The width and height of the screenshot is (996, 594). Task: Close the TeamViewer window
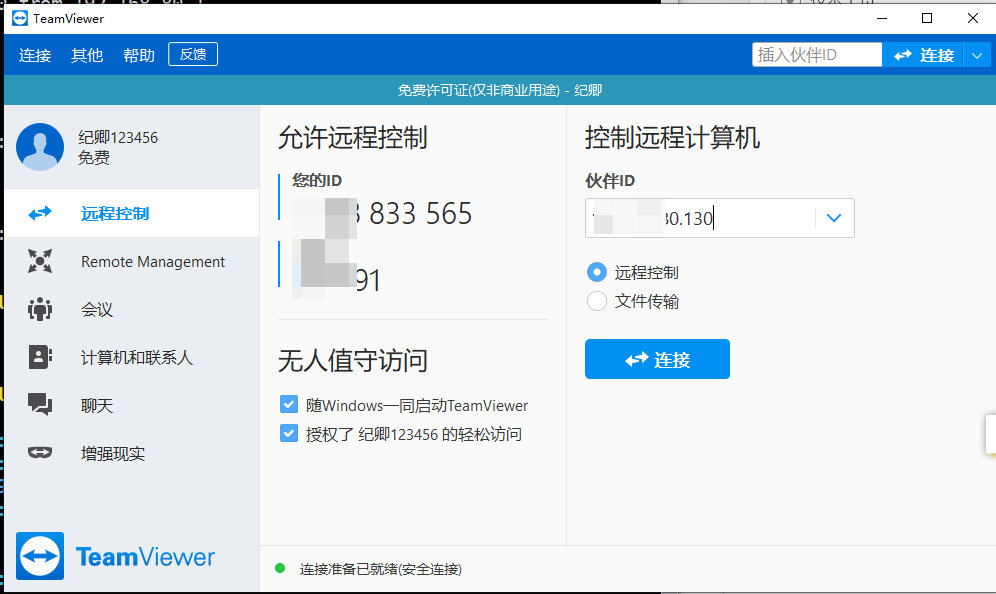pos(972,18)
